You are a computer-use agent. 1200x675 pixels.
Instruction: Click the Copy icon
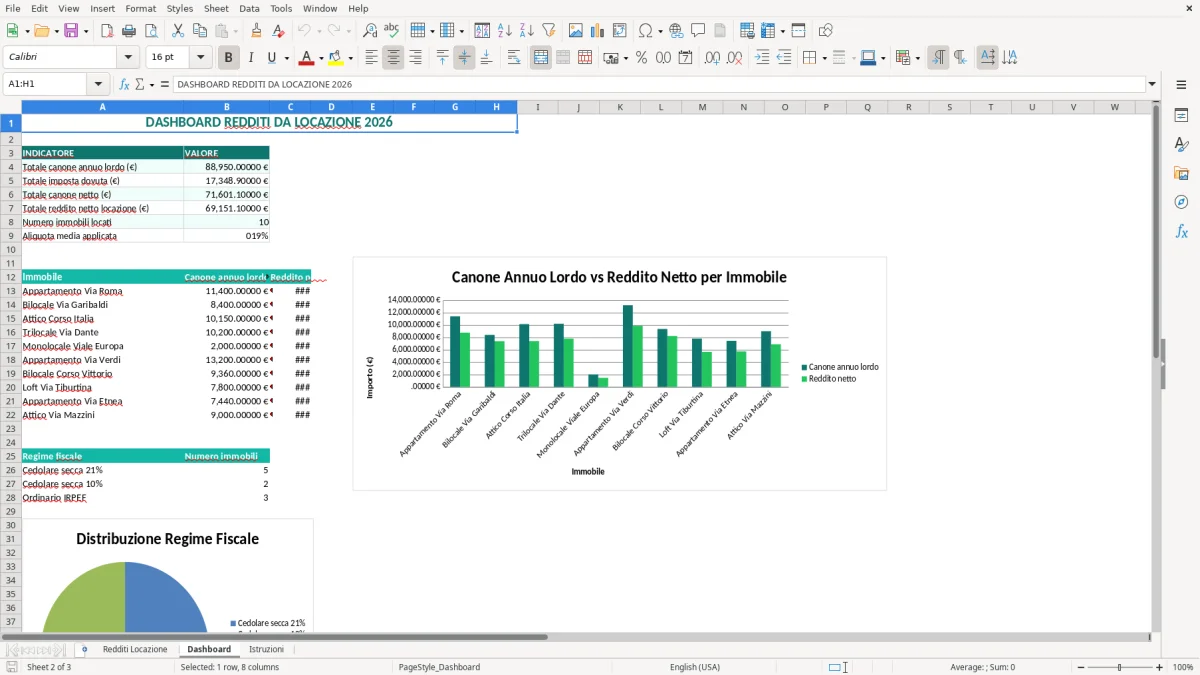coord(200,31)
